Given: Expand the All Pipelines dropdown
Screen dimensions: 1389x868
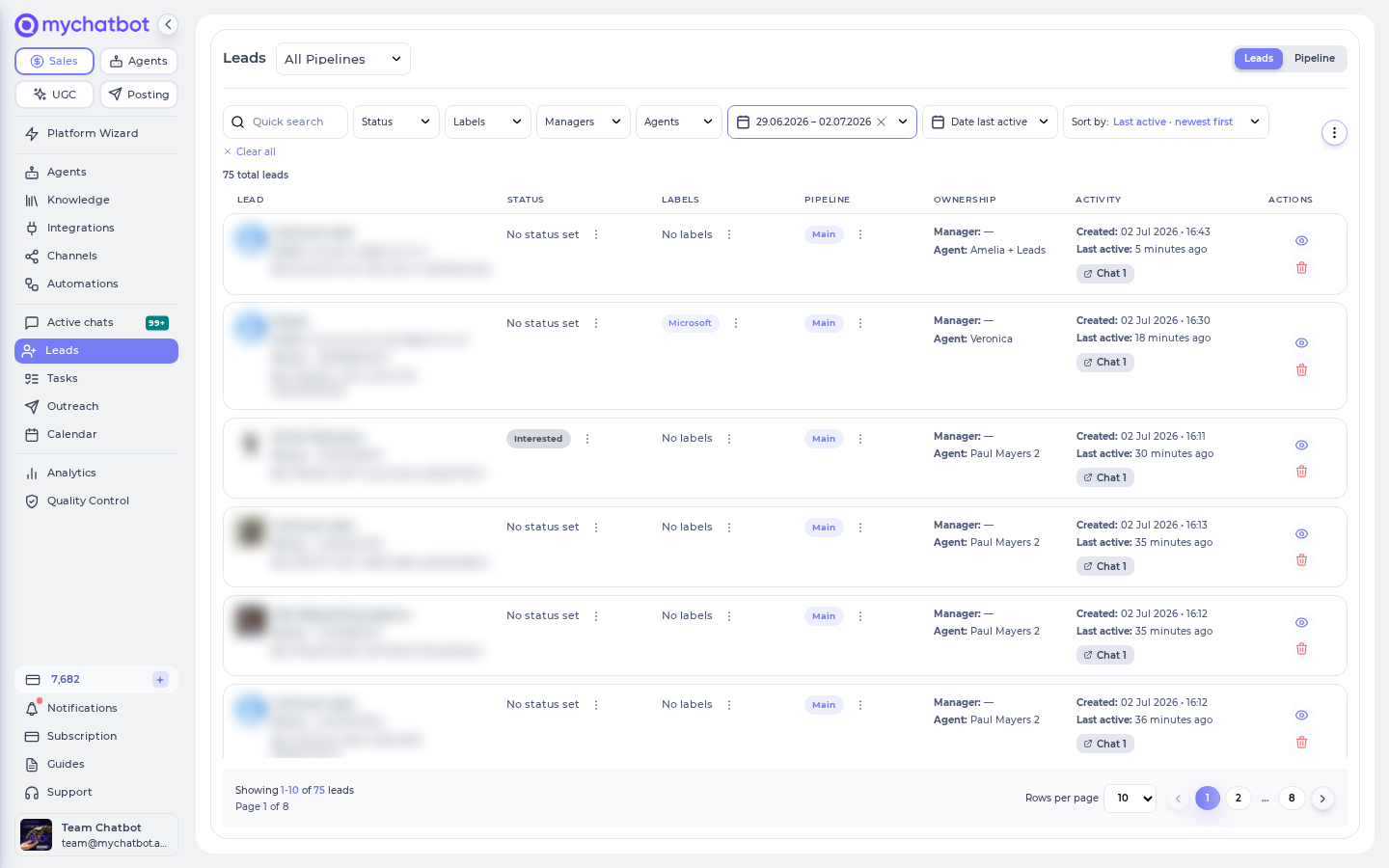Looking at the screenshot, I should pos(343,59).
